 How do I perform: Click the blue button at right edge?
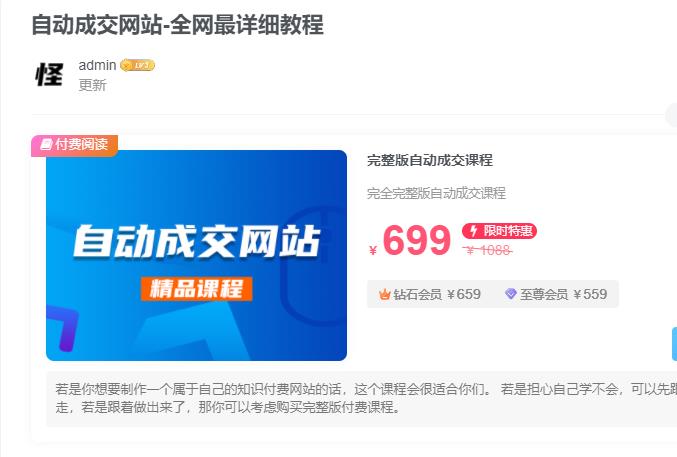pos(674,344)
